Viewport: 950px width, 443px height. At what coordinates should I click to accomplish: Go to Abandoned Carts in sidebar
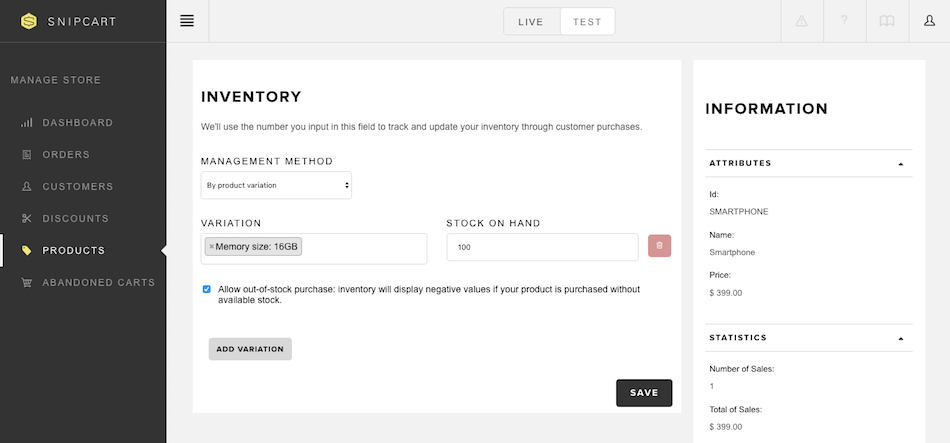coord(99,282)
